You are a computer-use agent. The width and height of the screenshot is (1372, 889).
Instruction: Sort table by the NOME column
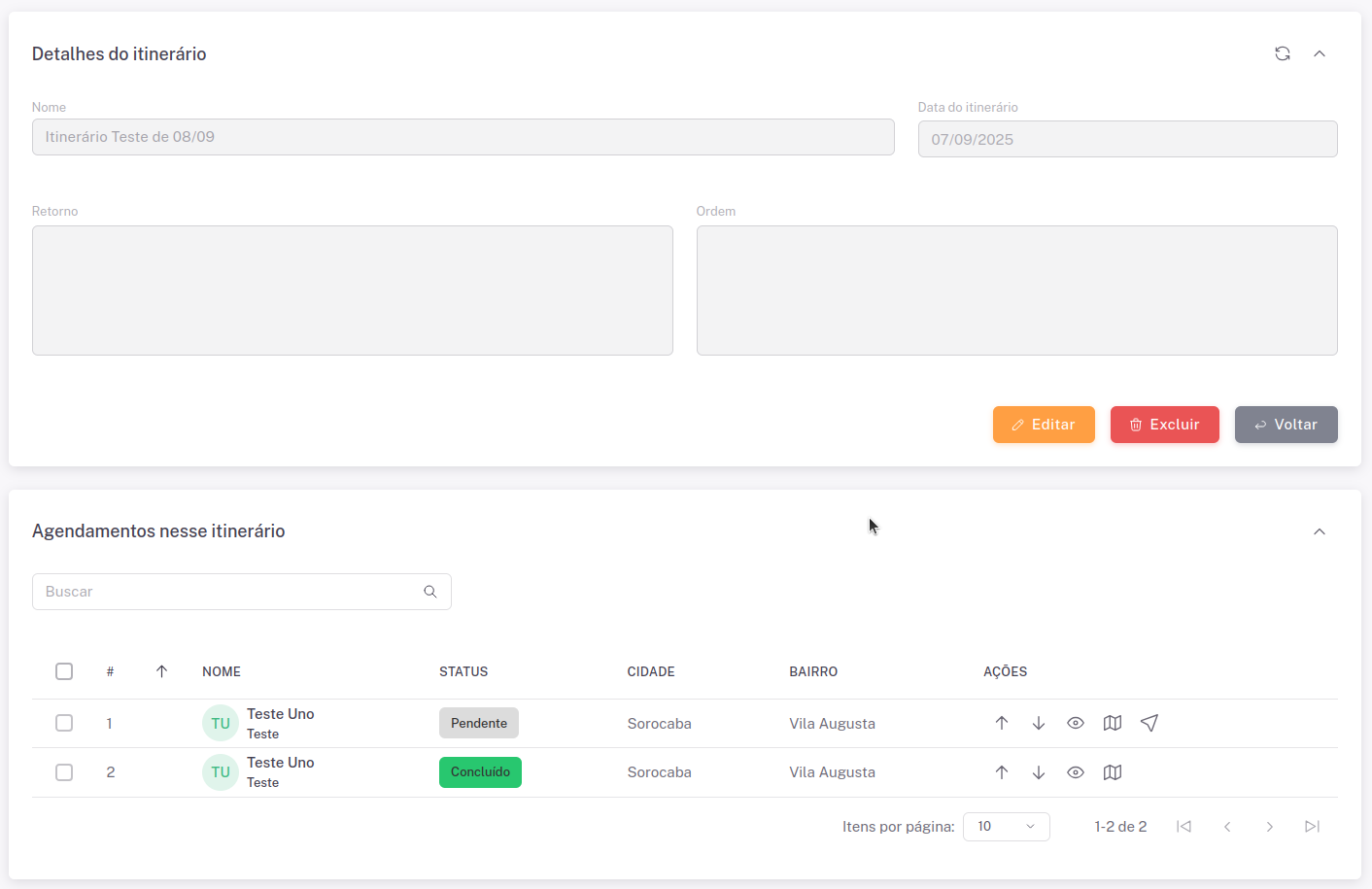[x=222, y=671]
